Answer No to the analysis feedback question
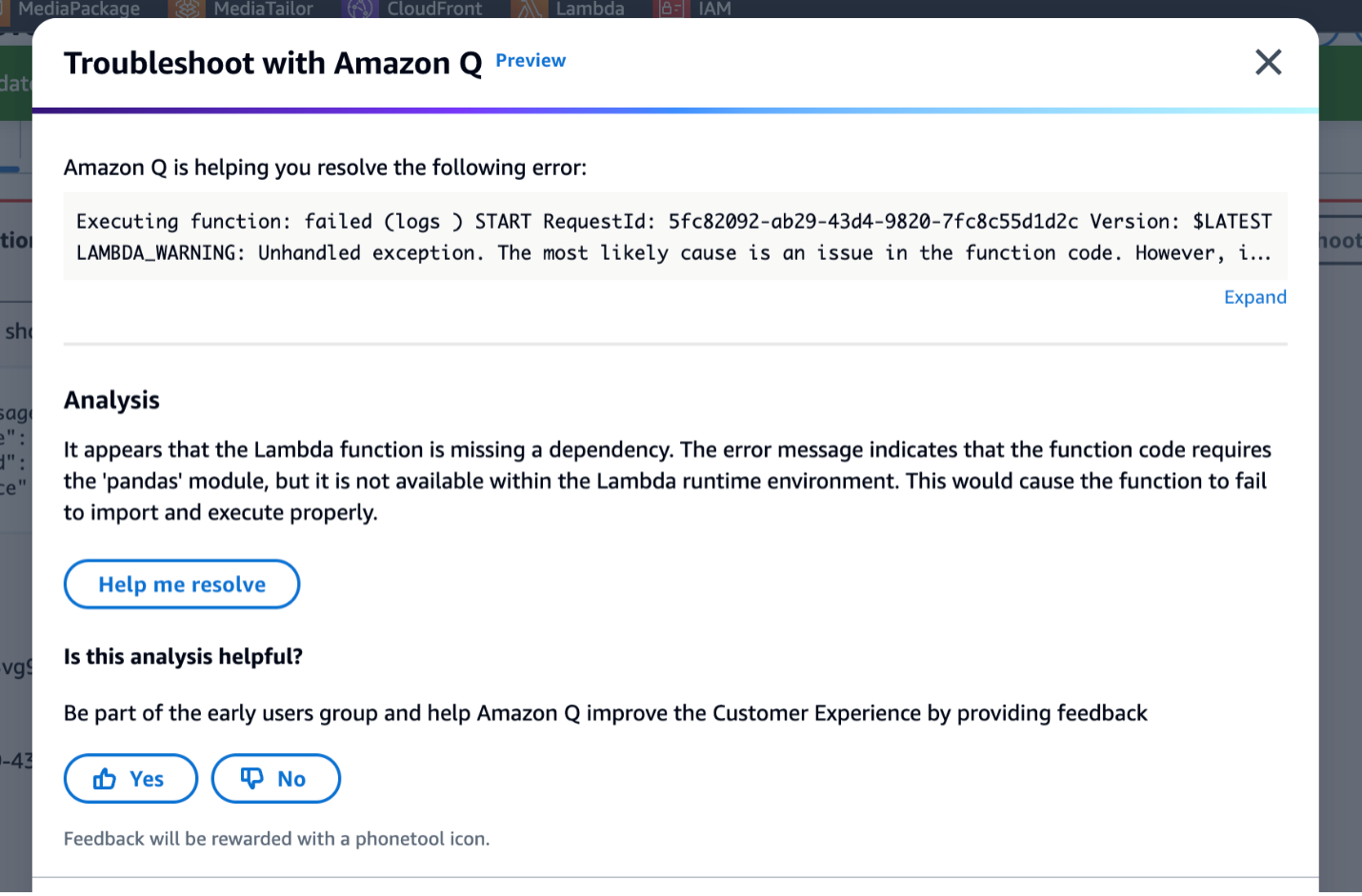This screenshot has width=1362, height=896. pyautogui.click(x=275, y=778)
